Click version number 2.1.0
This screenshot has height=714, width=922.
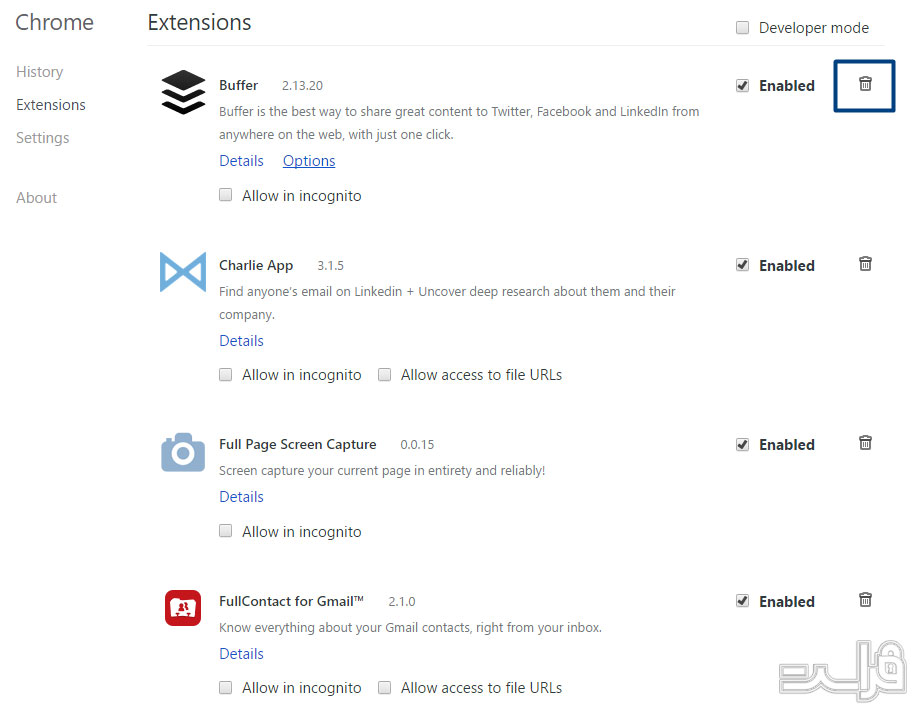click(402, 602)
